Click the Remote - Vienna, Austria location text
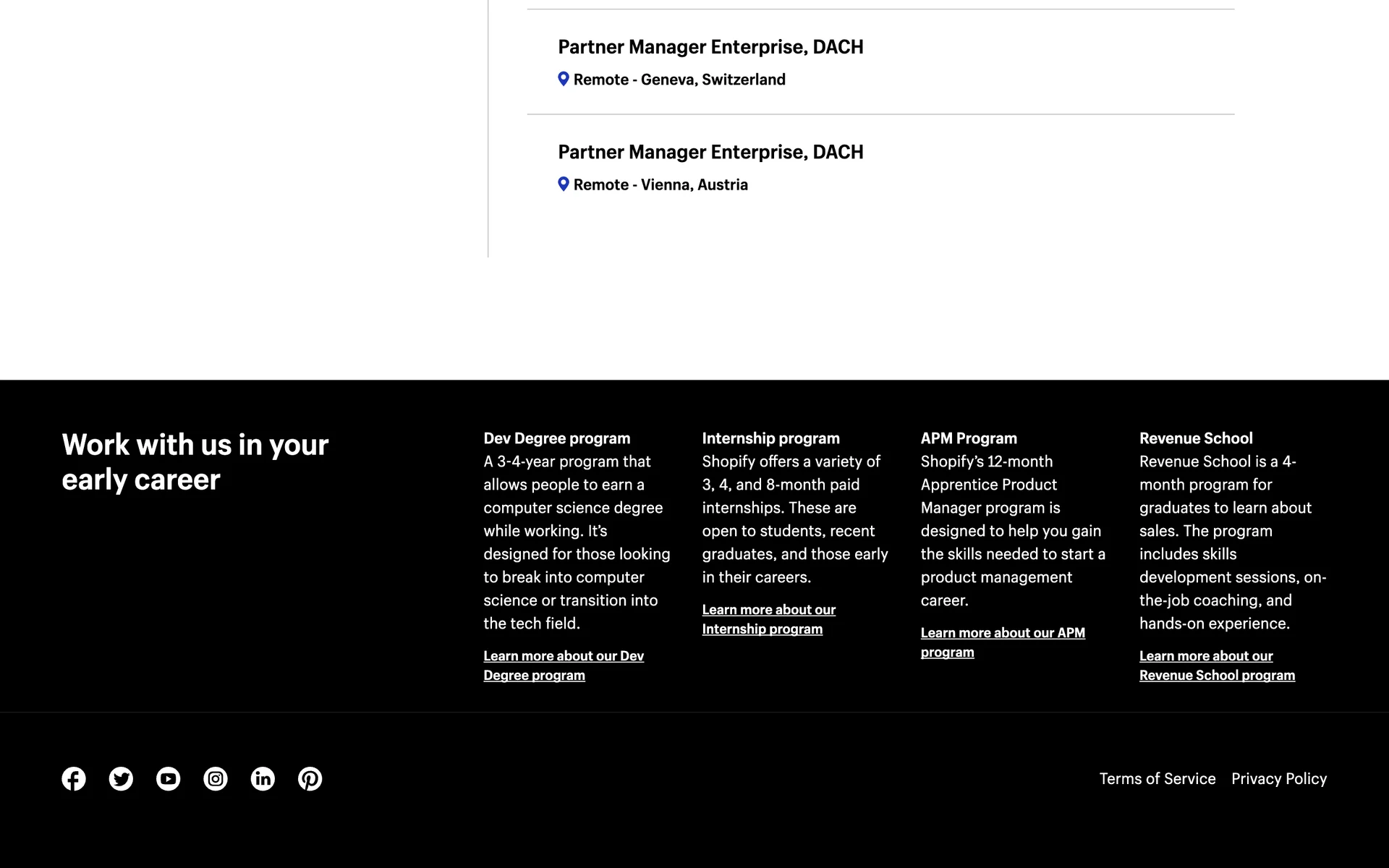This screenshot has height=868, width=1389. [x=660, y=184]
